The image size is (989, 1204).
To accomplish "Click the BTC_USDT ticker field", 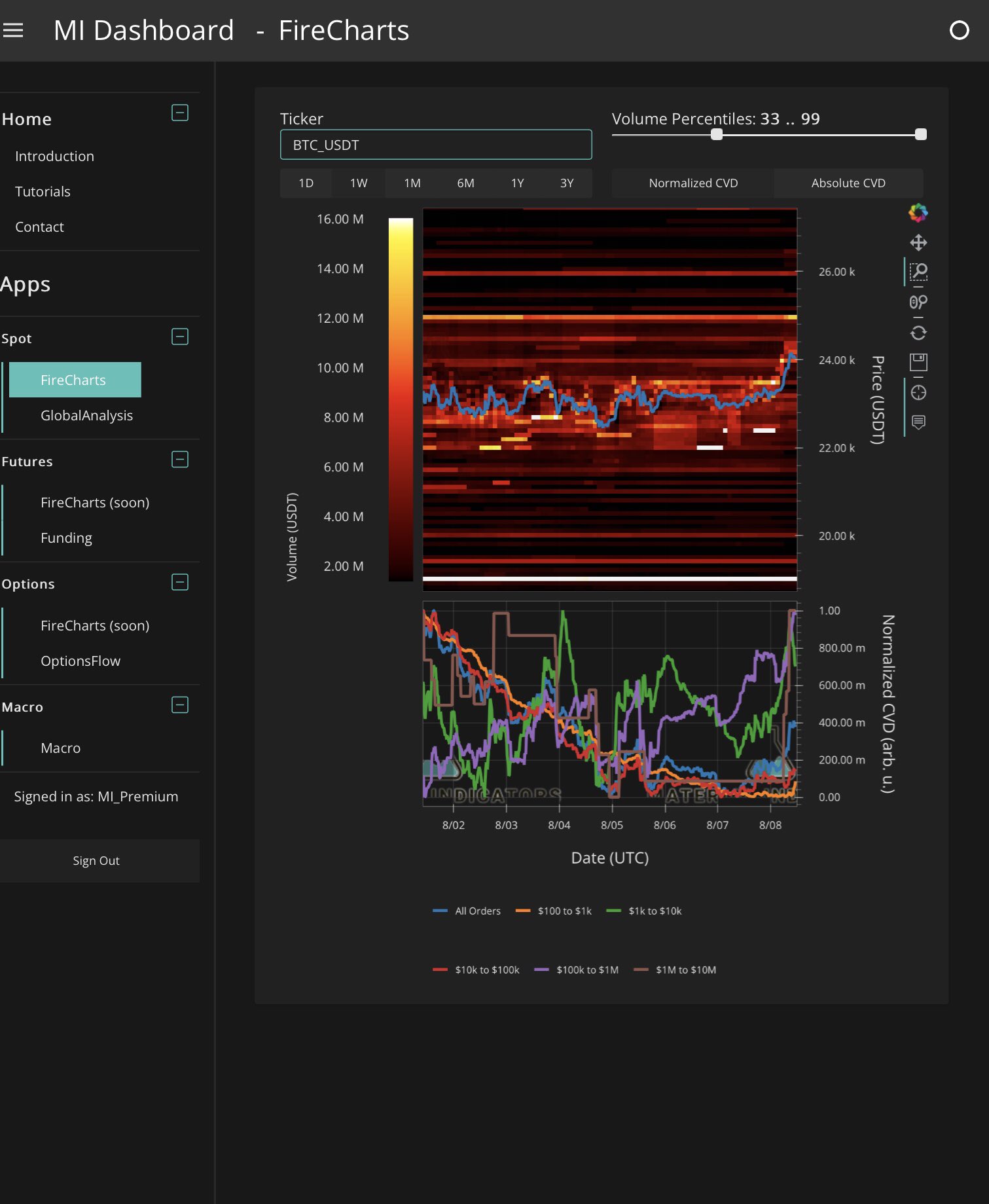I will click(x=436, y=145).
